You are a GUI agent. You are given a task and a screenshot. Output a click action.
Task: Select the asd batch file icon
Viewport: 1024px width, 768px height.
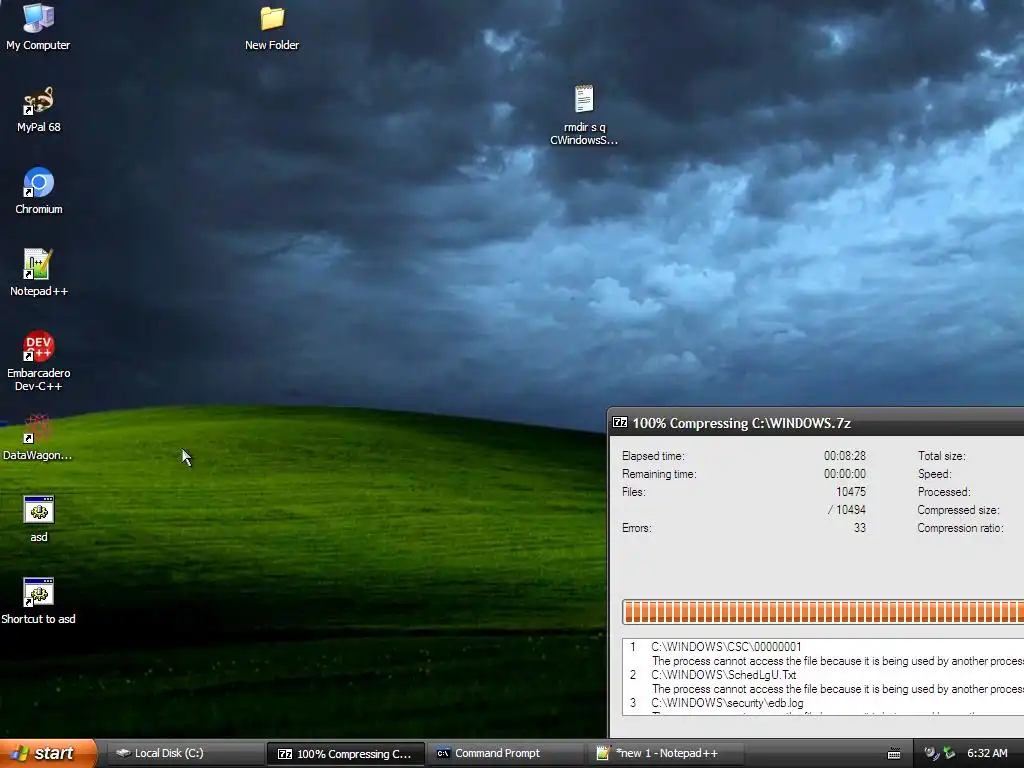point(39,519)
